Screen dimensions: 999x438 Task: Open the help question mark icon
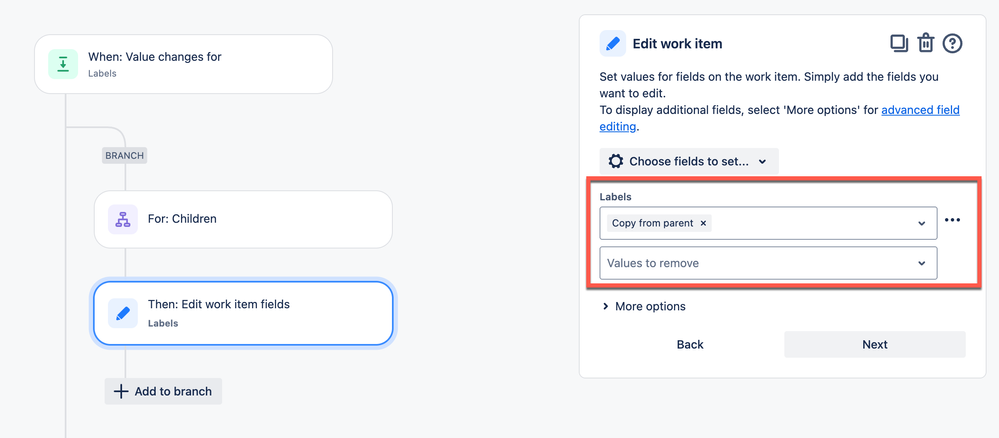tap(953, 43)
